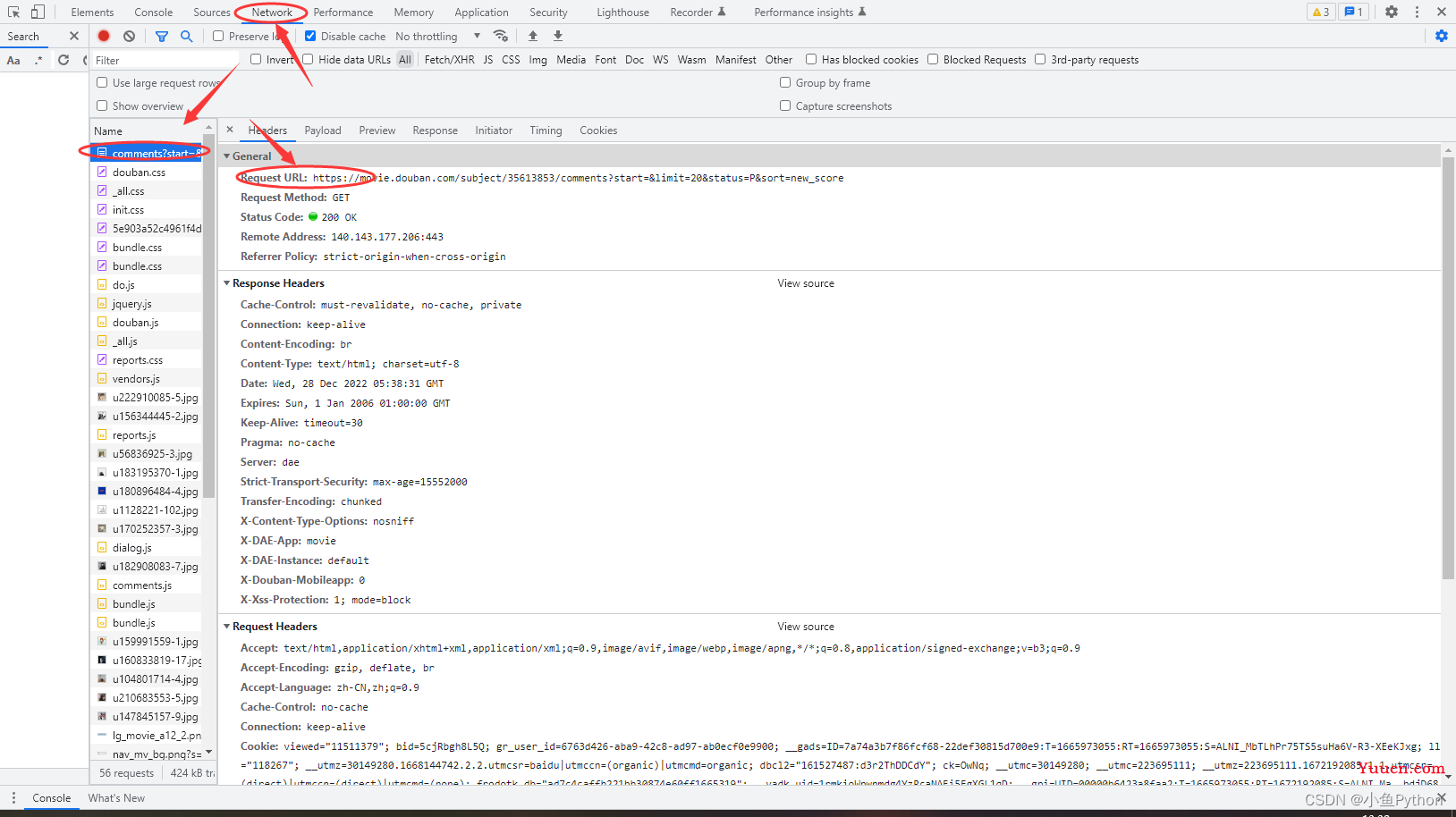Toggle Invert filter checkbox
The width and height of the screenshot is (1456, 817).
click(256, 59)
